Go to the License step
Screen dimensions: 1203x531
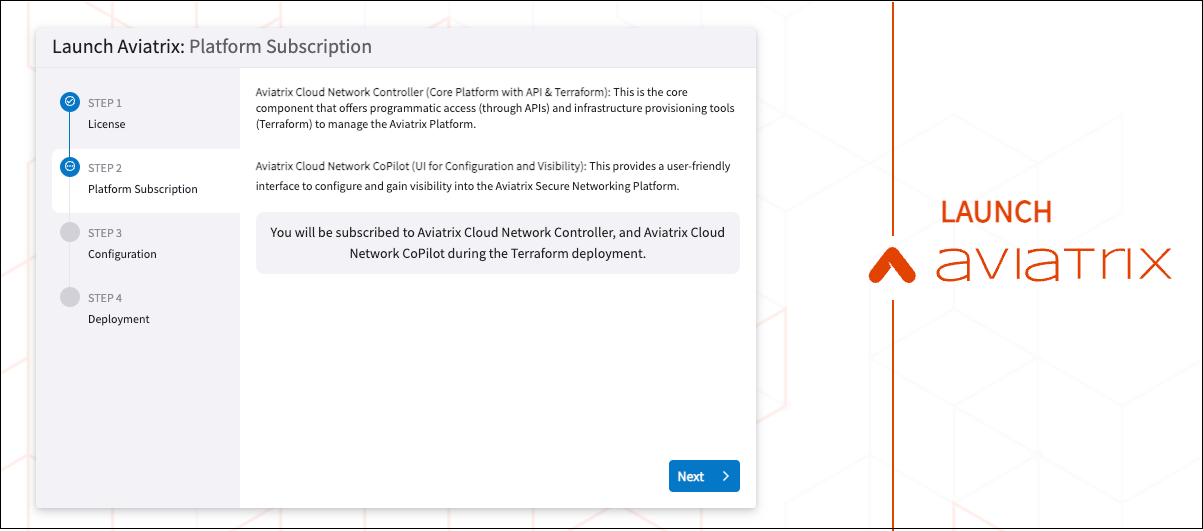pyautogui.click(x=106, y=124)
